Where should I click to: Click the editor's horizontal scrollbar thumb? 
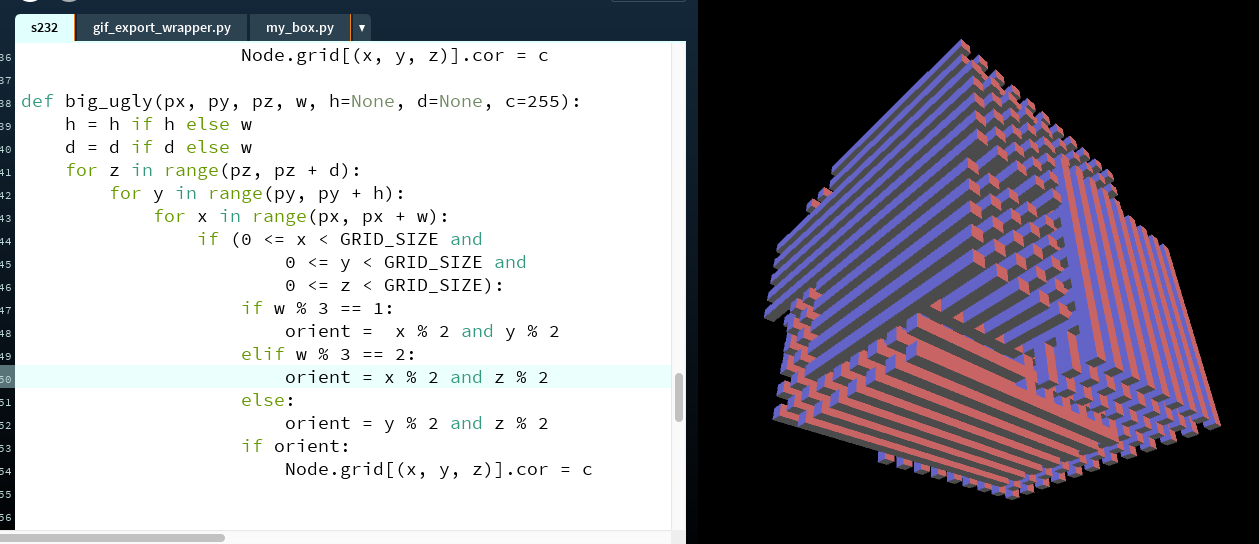112,537
